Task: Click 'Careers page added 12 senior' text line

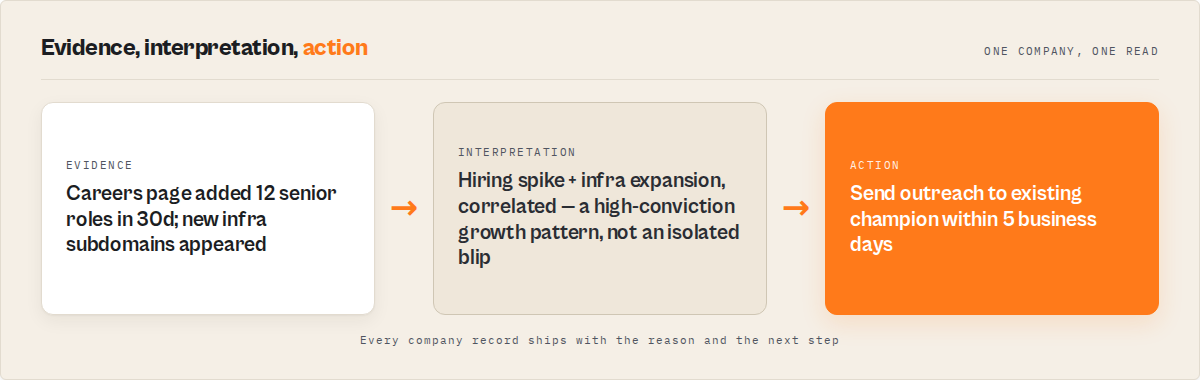Action: pyautogui.click(x=202, y=193)
